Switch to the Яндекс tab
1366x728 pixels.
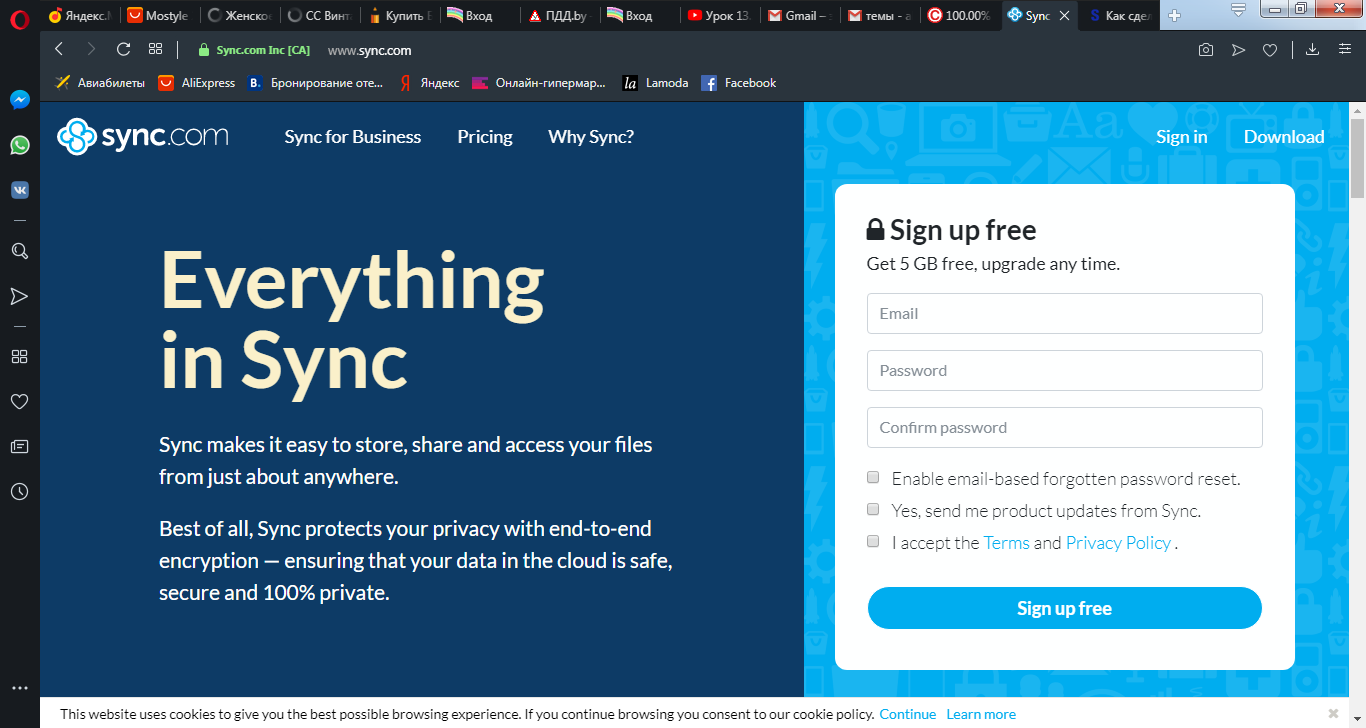(x=80, y=15)
